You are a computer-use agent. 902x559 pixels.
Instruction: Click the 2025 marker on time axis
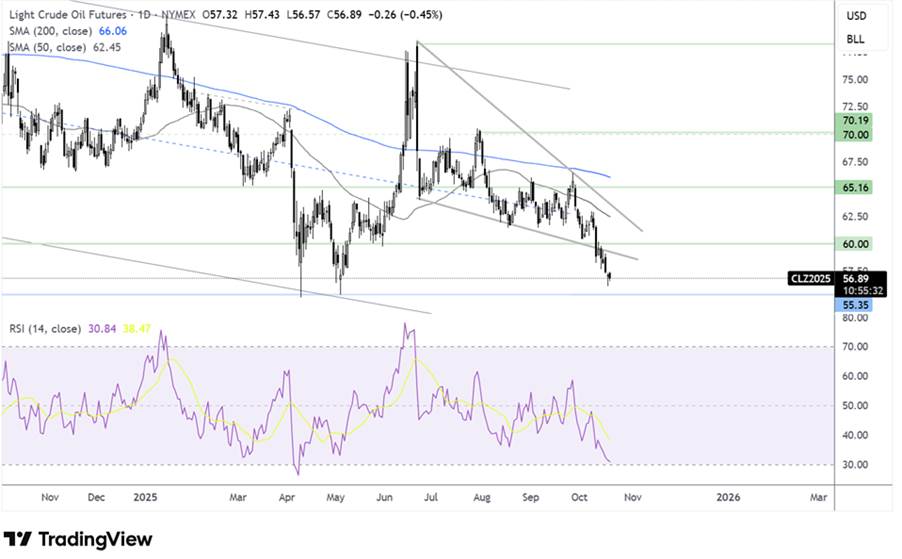click(x=145, y=497)
